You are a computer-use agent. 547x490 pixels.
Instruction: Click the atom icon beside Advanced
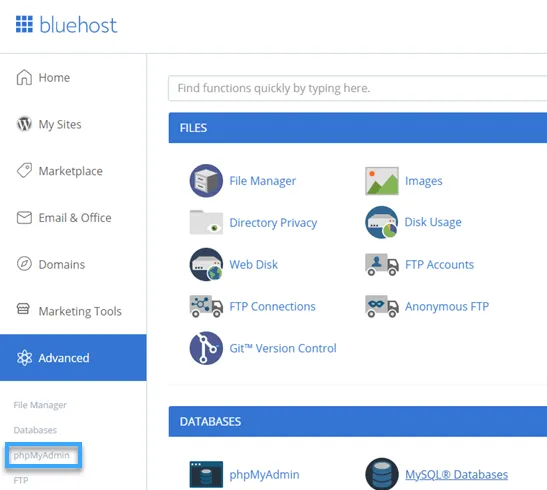pyautogui.click(x=24, y=357)
